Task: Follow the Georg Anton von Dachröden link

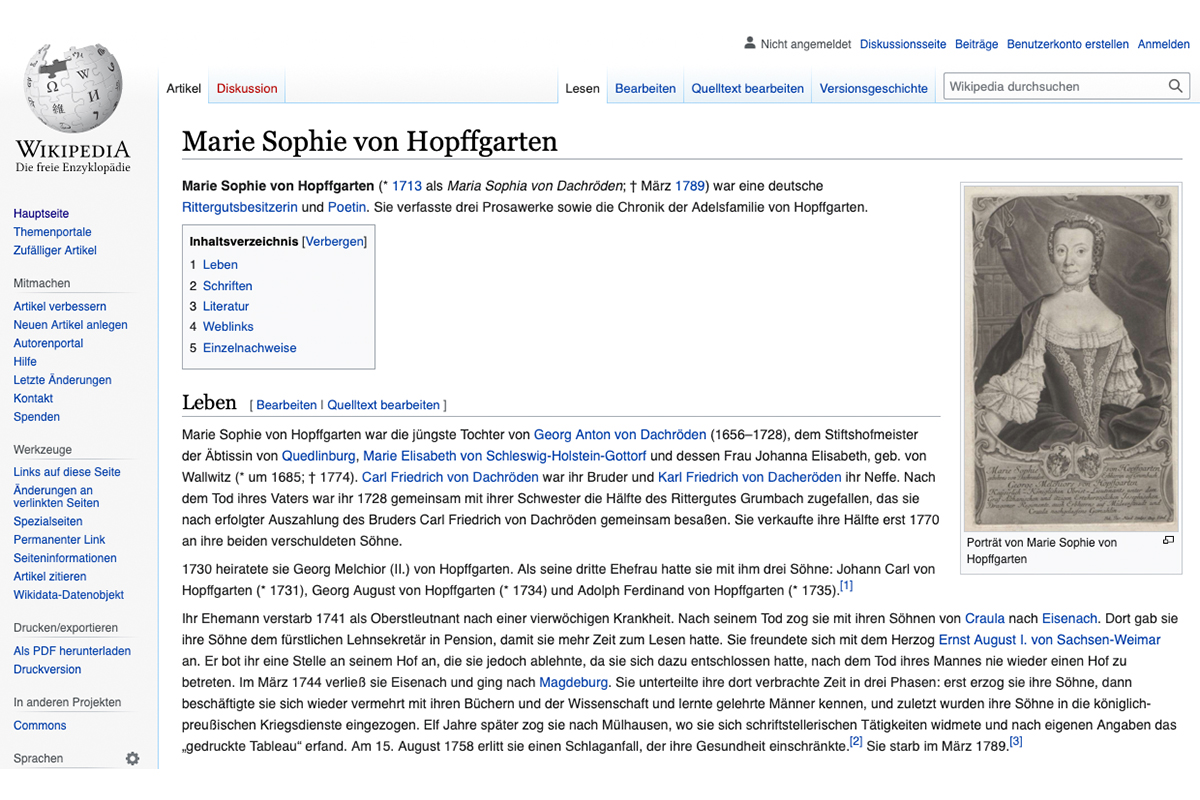Action: pyautogui.click(x=619, y=435)
